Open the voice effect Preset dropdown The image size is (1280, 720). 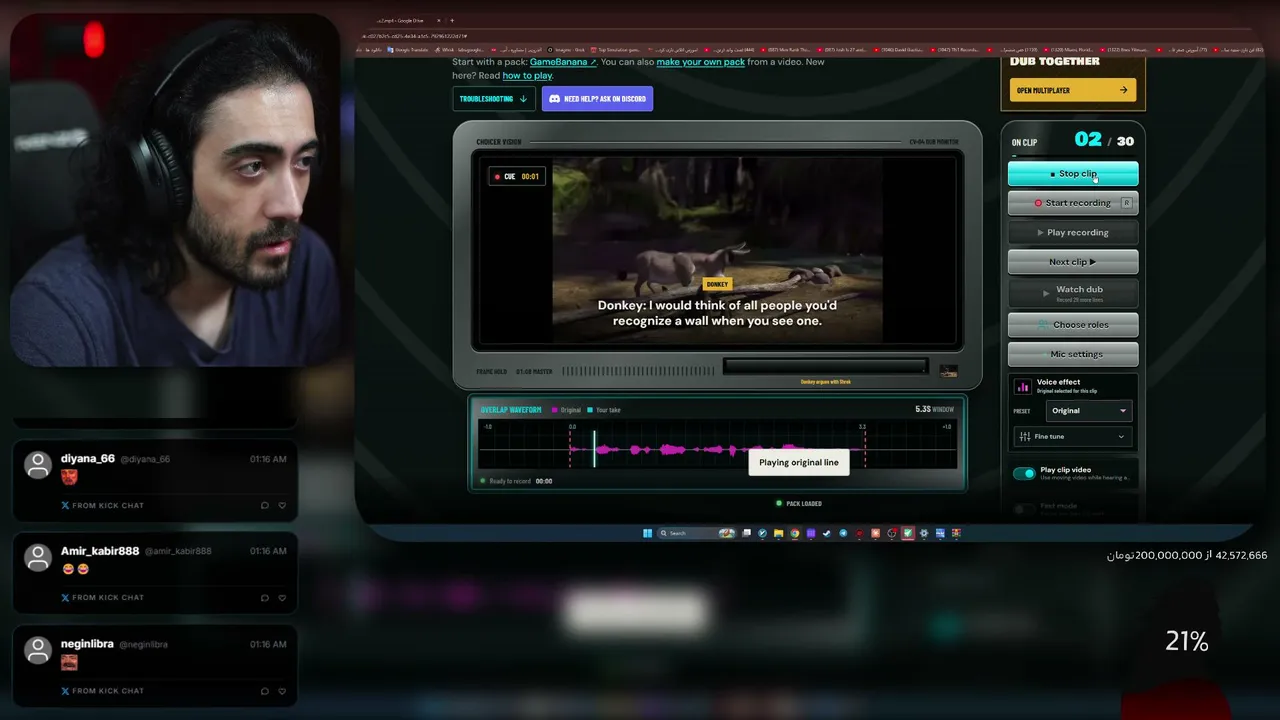[x=1089, y=411]
